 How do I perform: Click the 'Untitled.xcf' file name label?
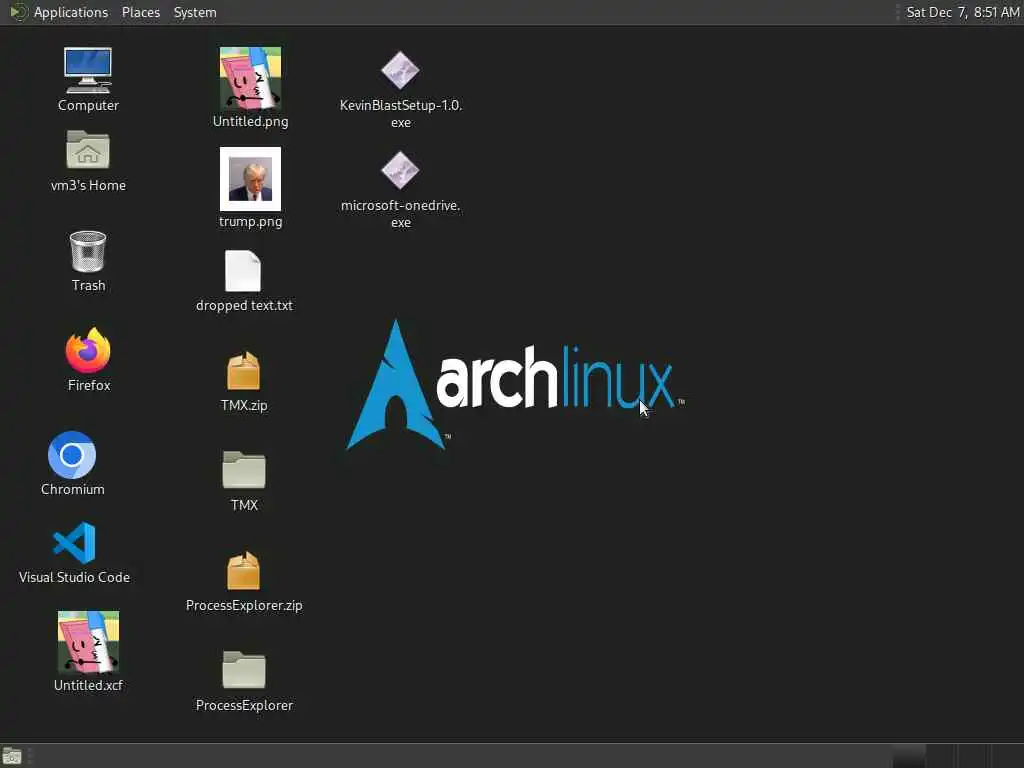point(88,685)
